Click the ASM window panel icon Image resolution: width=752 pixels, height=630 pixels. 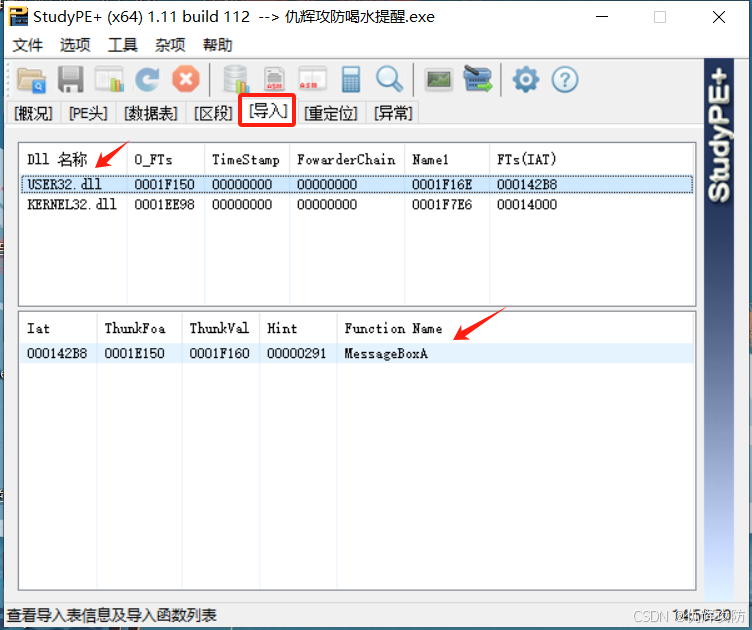pyautogui.click(x=312, y=80)
